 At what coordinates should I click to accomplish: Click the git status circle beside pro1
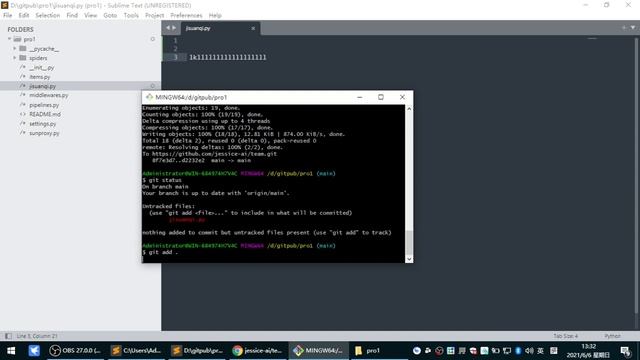153,39
